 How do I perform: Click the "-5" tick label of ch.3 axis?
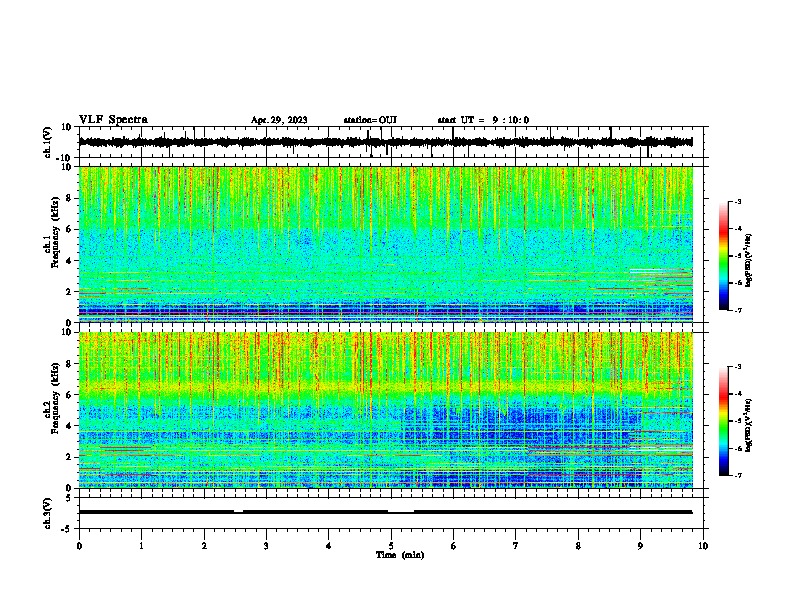(x=67, y=529)
